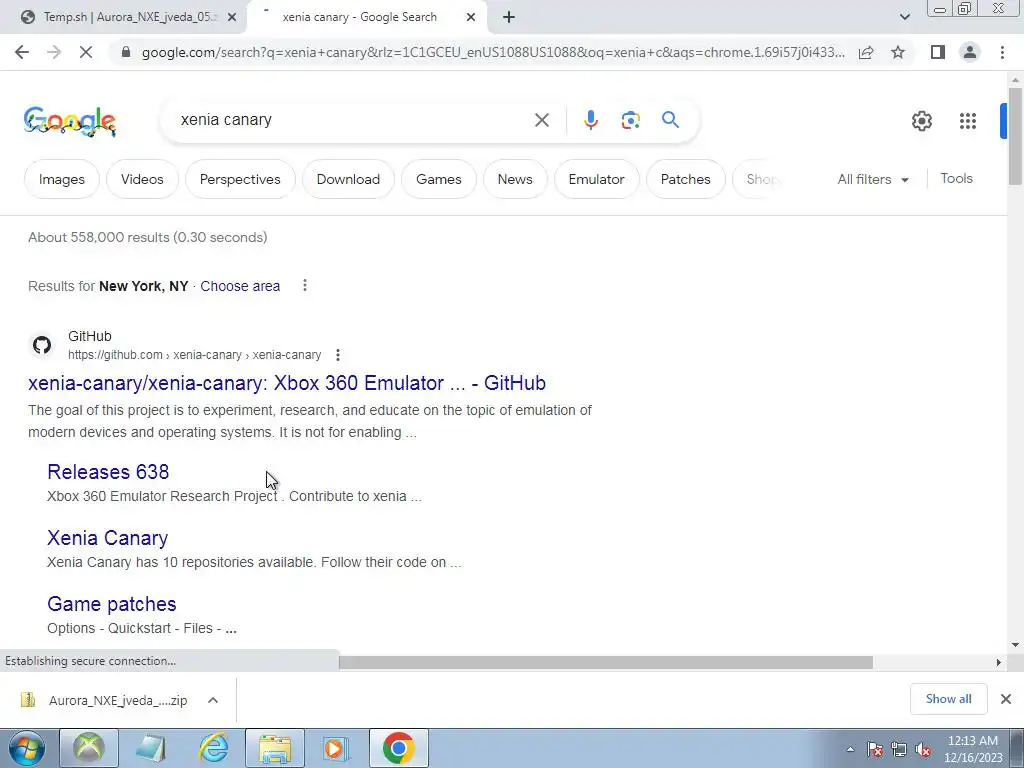Open taskbar clock 12:13 AM
Screen dimensions: 1024x768
click(x=973, y=749)
